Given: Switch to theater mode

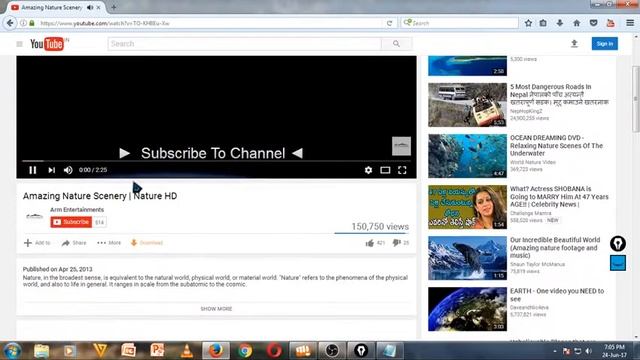Looking at the screenshot, I should click(385, 170).
